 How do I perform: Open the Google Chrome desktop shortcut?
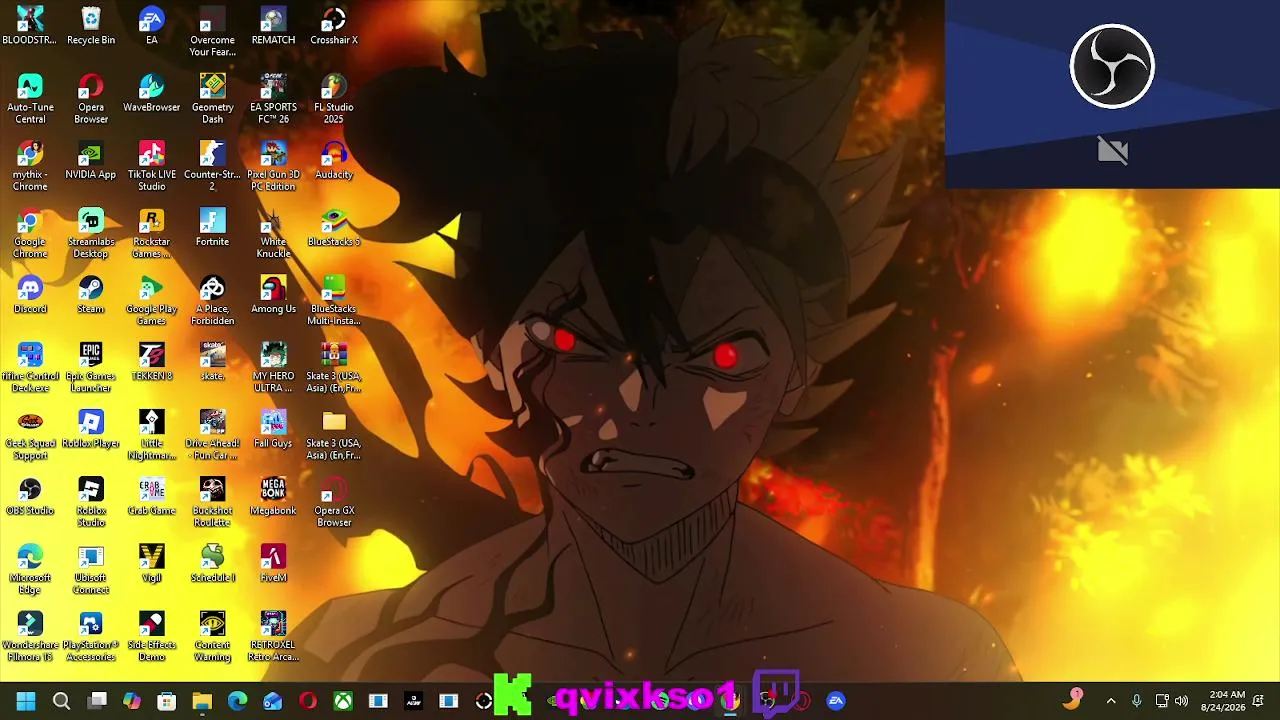pos(30,233)
